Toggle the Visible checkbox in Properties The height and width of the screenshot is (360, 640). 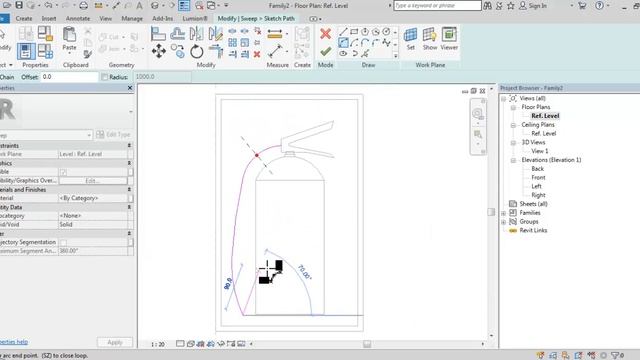point(63,172)
